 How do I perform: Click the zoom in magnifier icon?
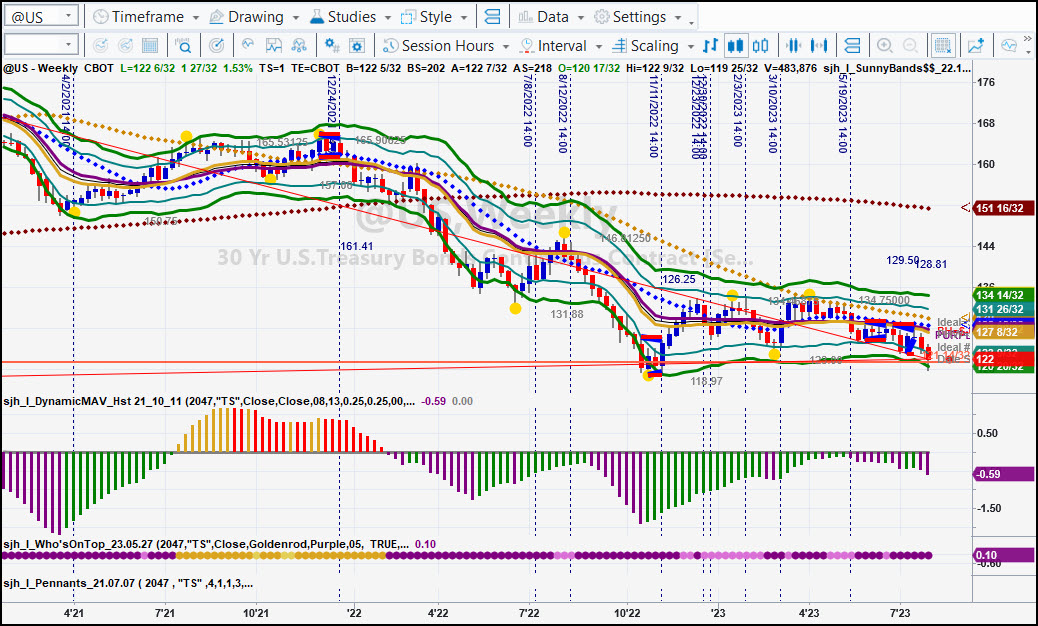click(884, 46)
